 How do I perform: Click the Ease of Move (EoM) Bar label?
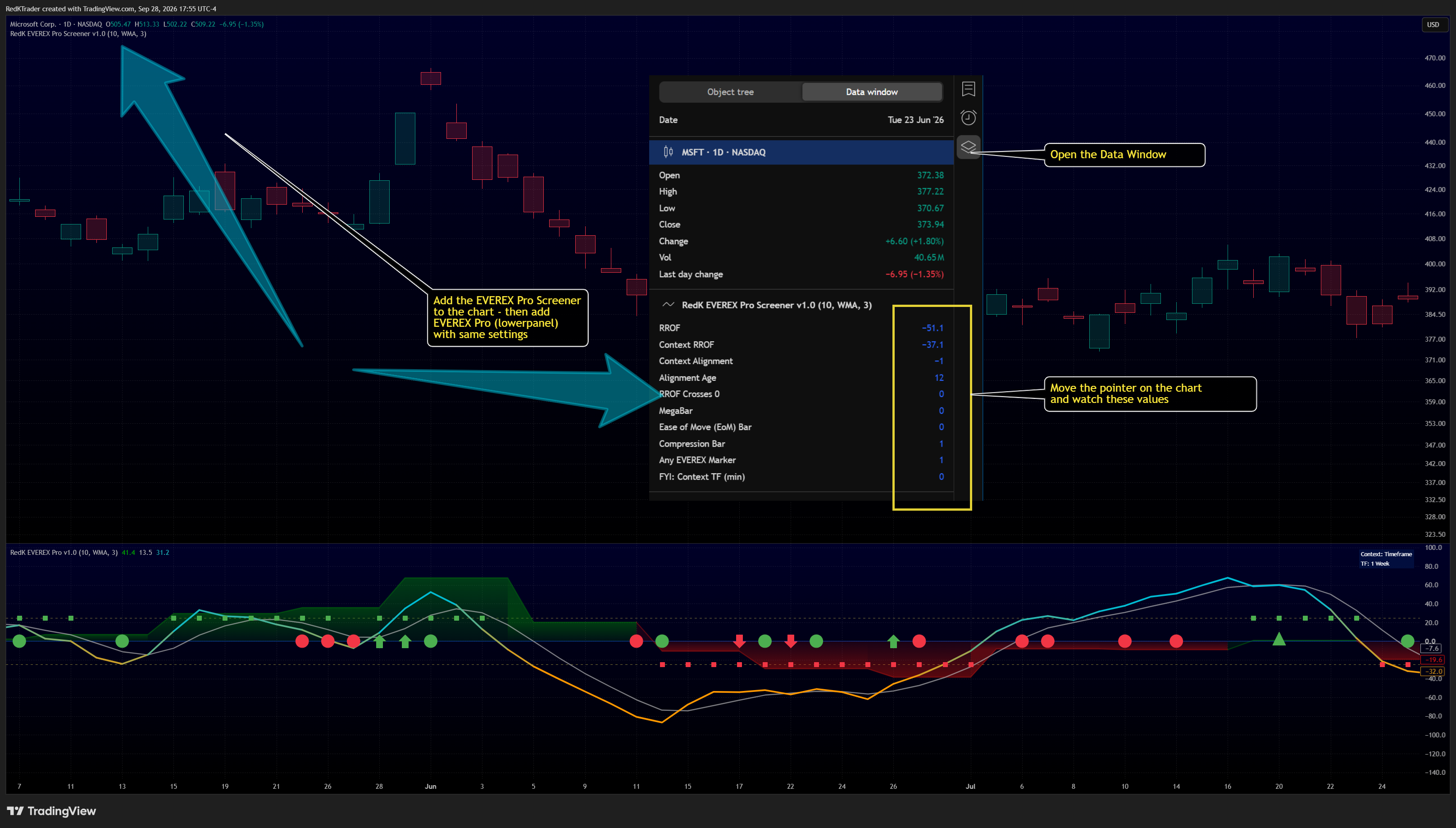[705, 426]
